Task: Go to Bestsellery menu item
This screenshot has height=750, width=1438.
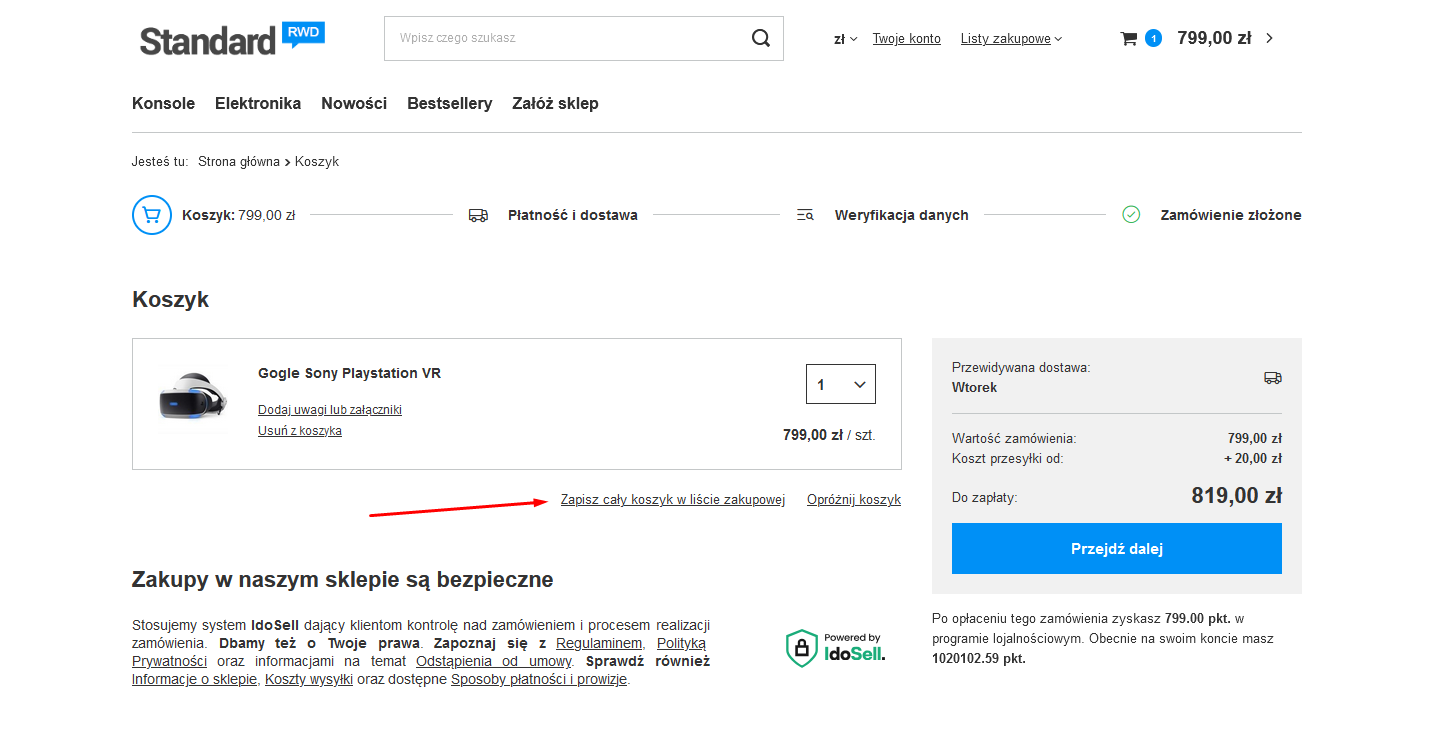Action: coord(450,104)
